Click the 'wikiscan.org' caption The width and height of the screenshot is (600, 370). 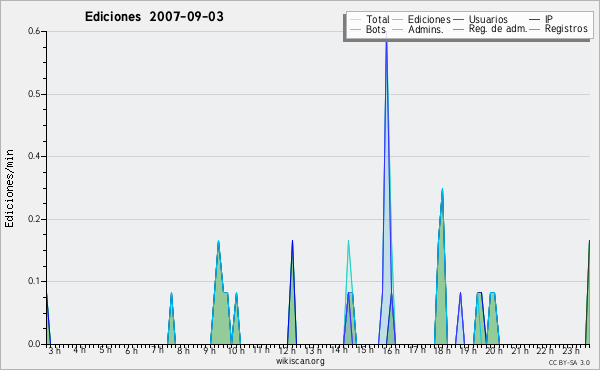[x=300, y=361]
